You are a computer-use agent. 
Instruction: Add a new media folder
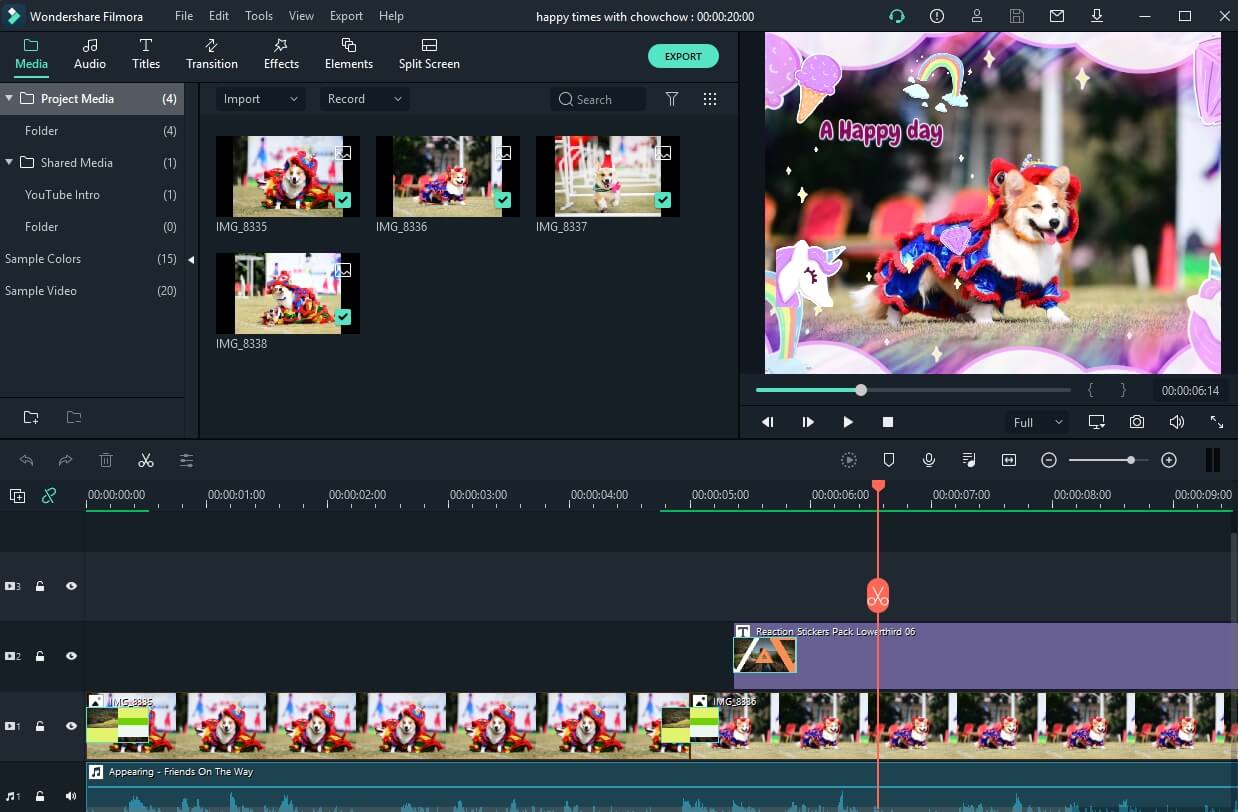pyautogui.click(x=31, y=417)
